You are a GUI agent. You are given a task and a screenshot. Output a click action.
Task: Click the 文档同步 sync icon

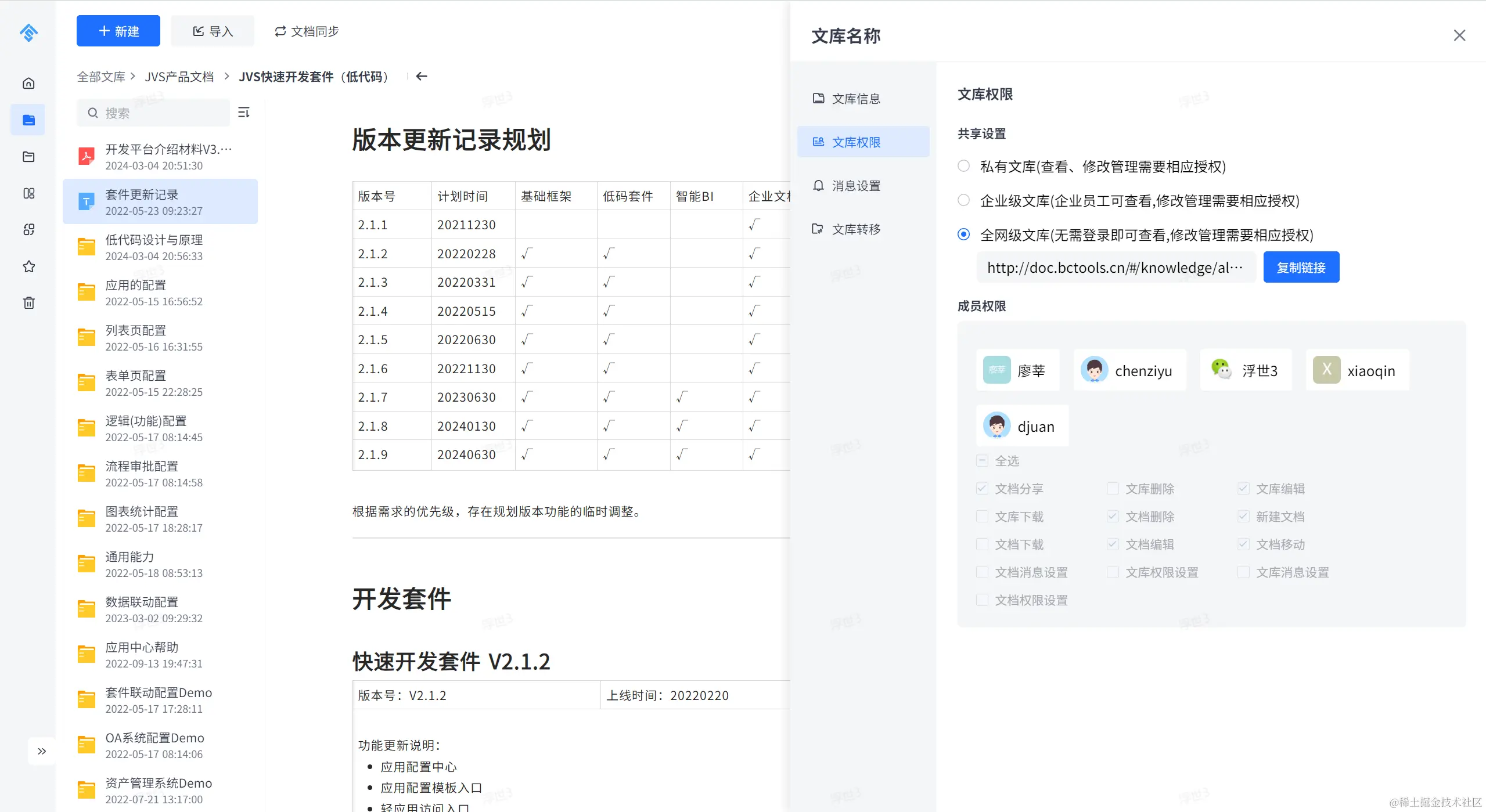[x=280, y=31]
